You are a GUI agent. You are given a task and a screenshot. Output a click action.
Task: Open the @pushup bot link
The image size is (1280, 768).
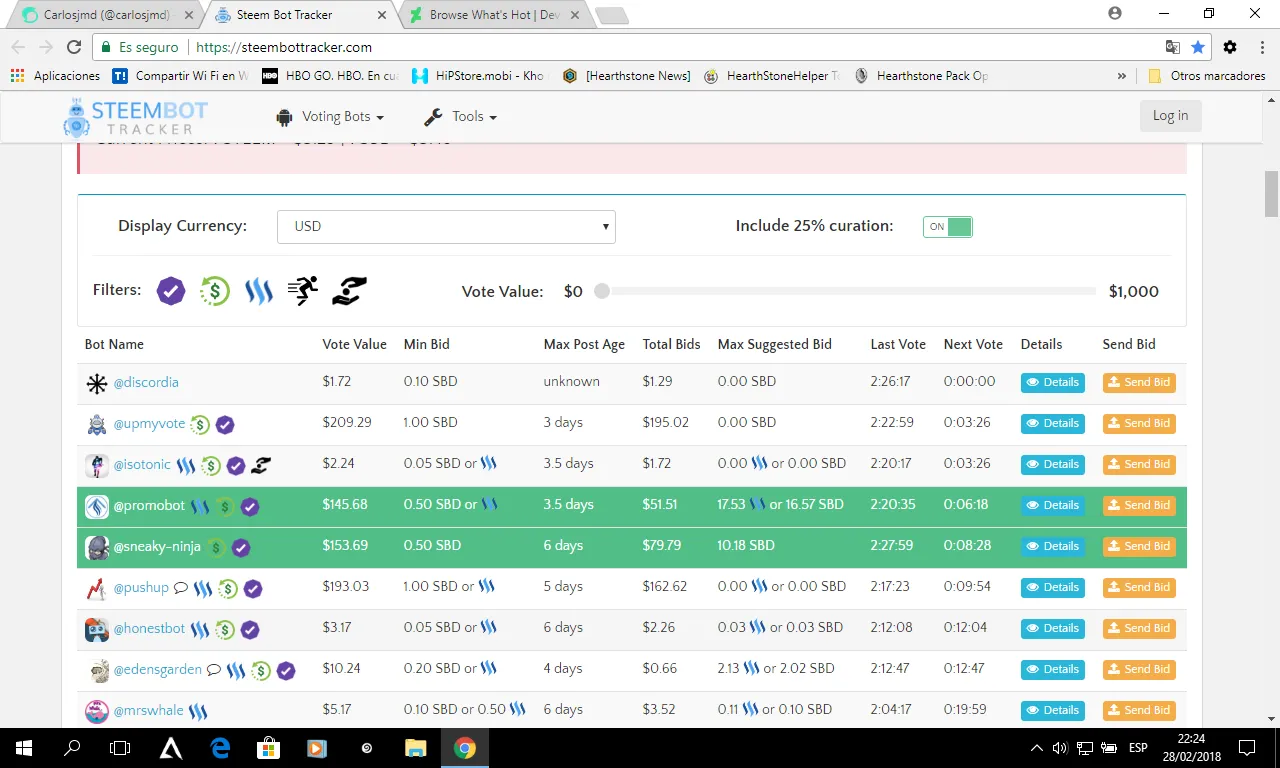[141, 588]
